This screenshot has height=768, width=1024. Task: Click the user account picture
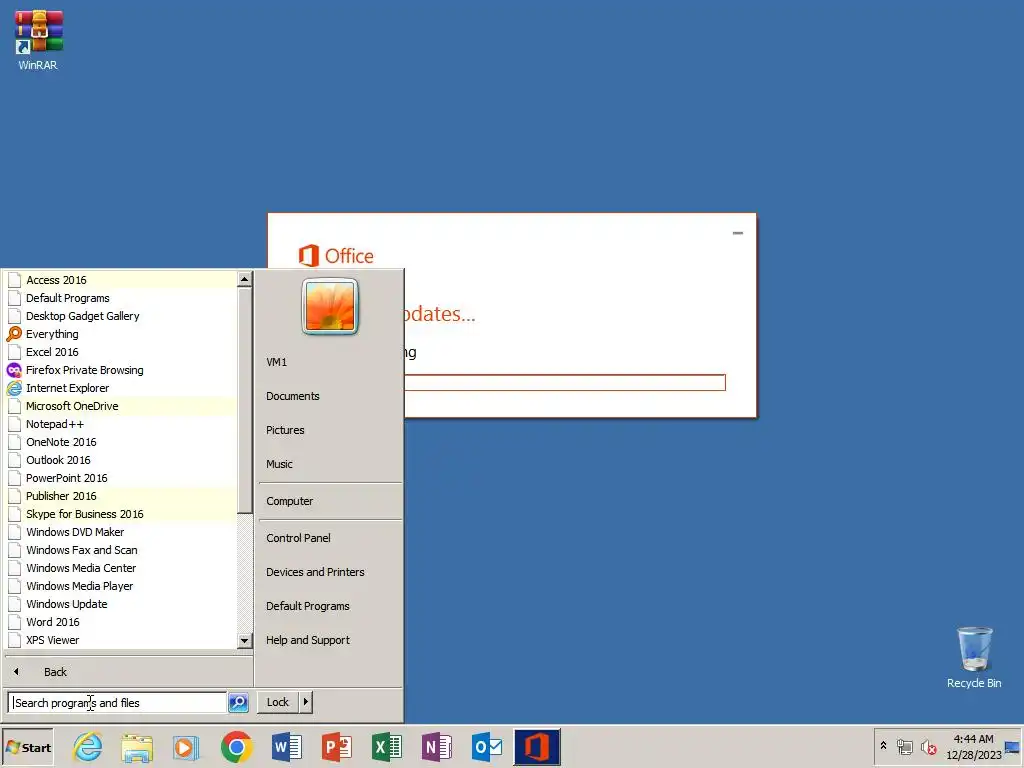coord(330,306)
